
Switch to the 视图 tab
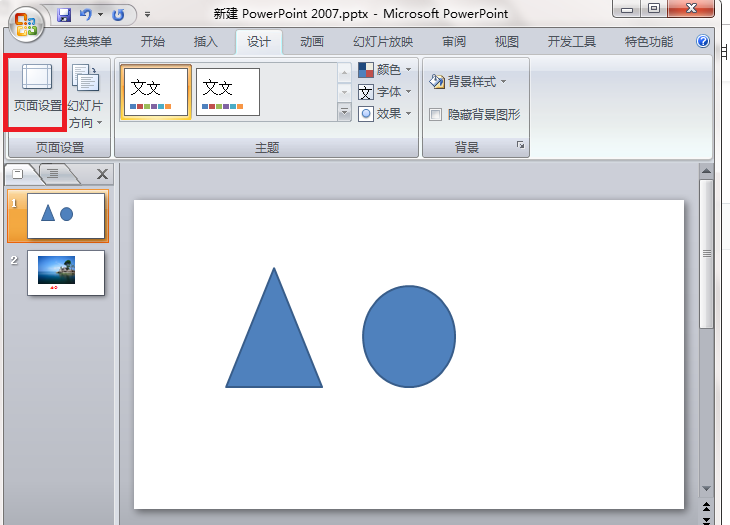(x=507, y=42)
